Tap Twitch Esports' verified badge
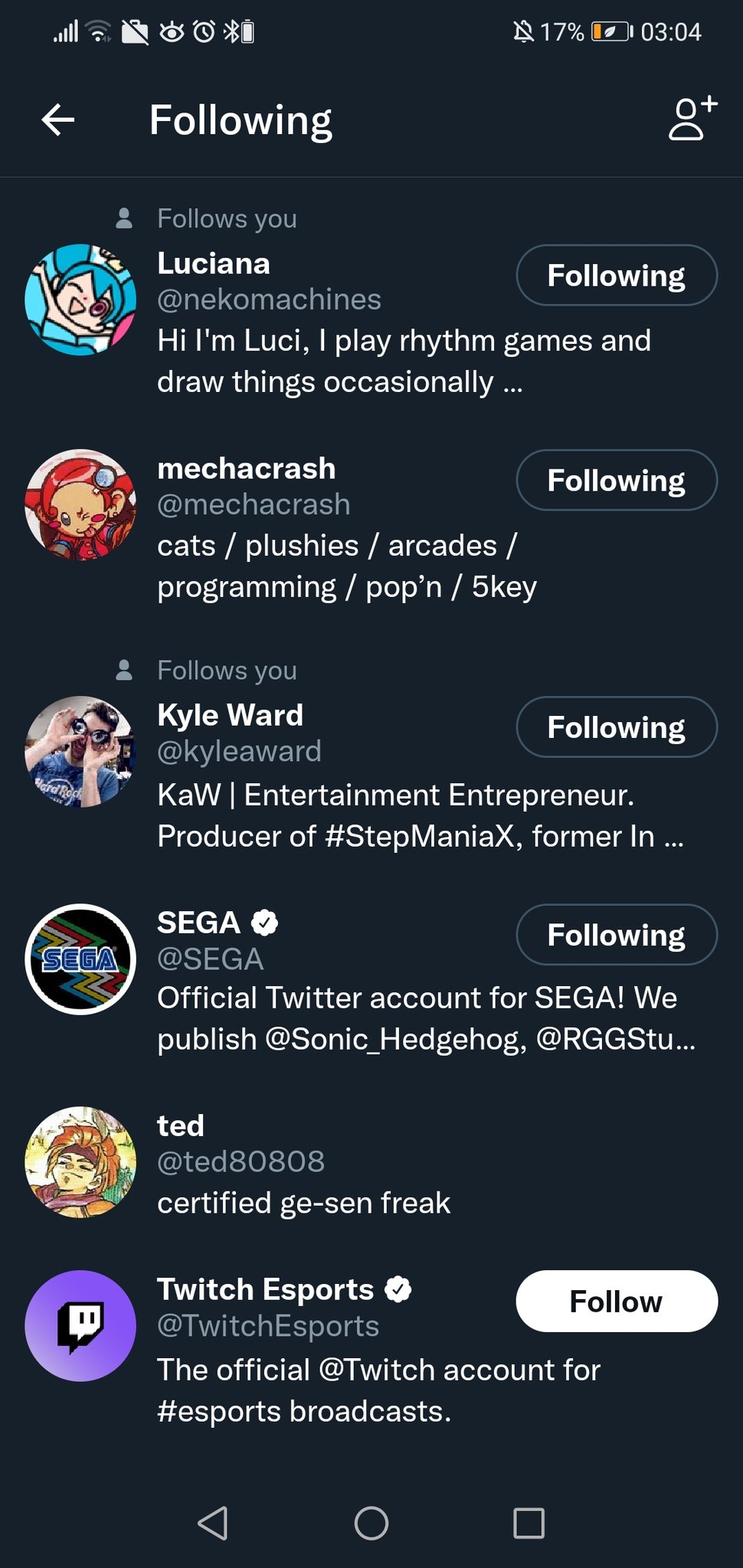This screenshot has height=1568, width=743. [398, 1289]
